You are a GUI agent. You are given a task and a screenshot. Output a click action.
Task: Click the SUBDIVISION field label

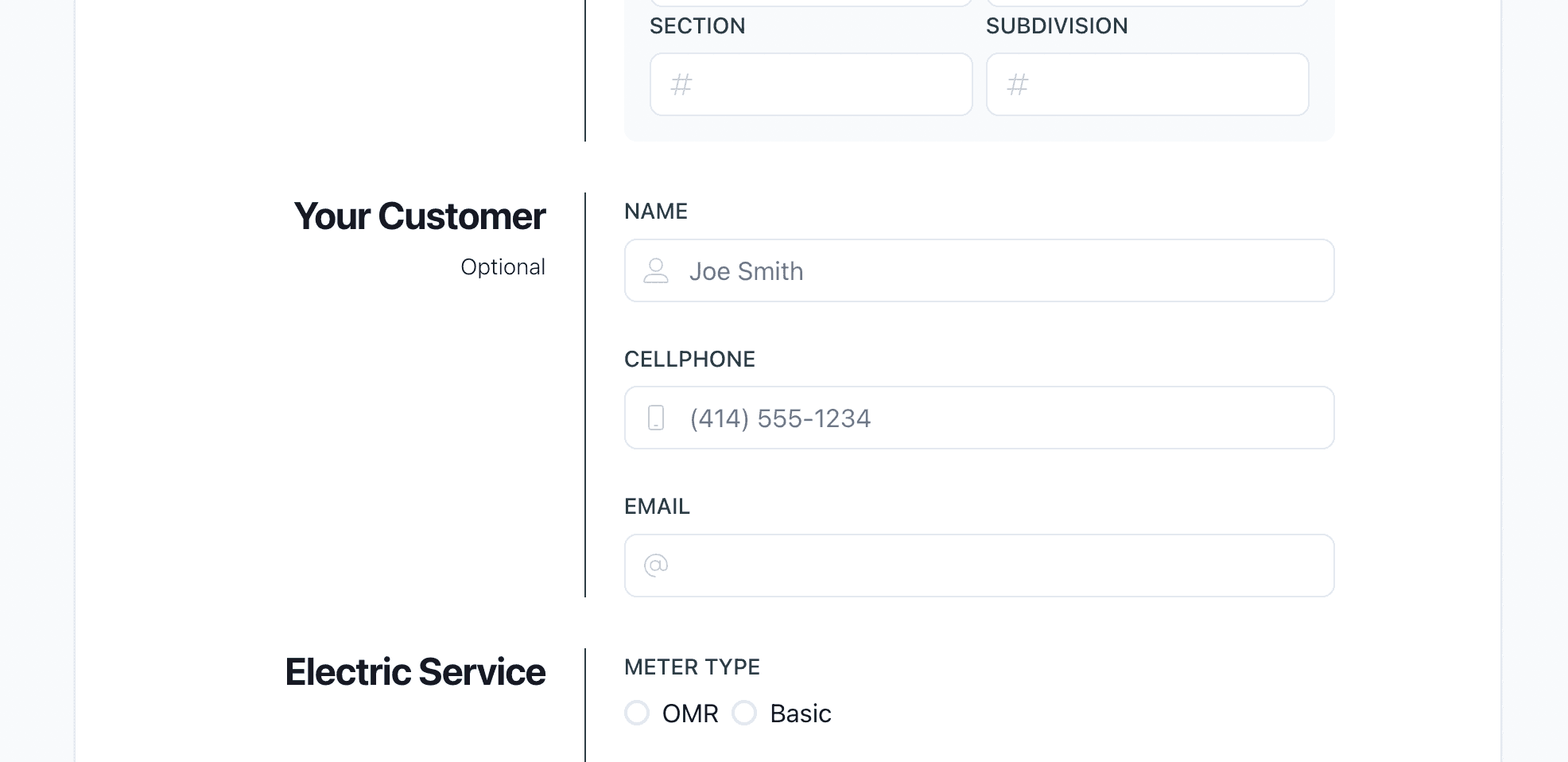click(x=1057, y=25)
